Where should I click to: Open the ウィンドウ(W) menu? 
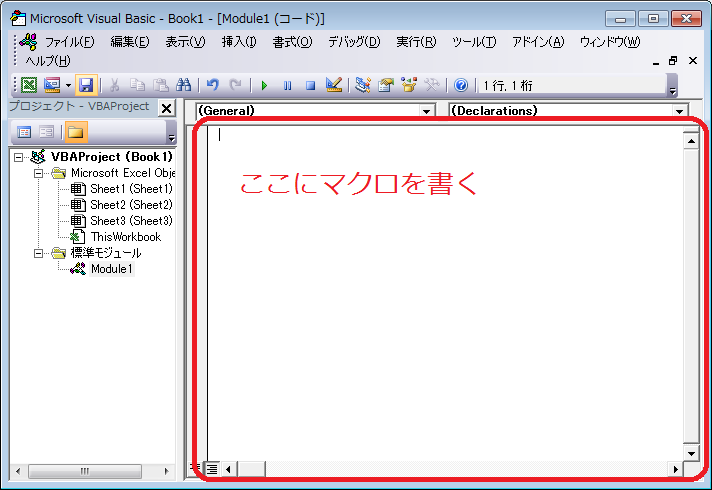point(610,42)
